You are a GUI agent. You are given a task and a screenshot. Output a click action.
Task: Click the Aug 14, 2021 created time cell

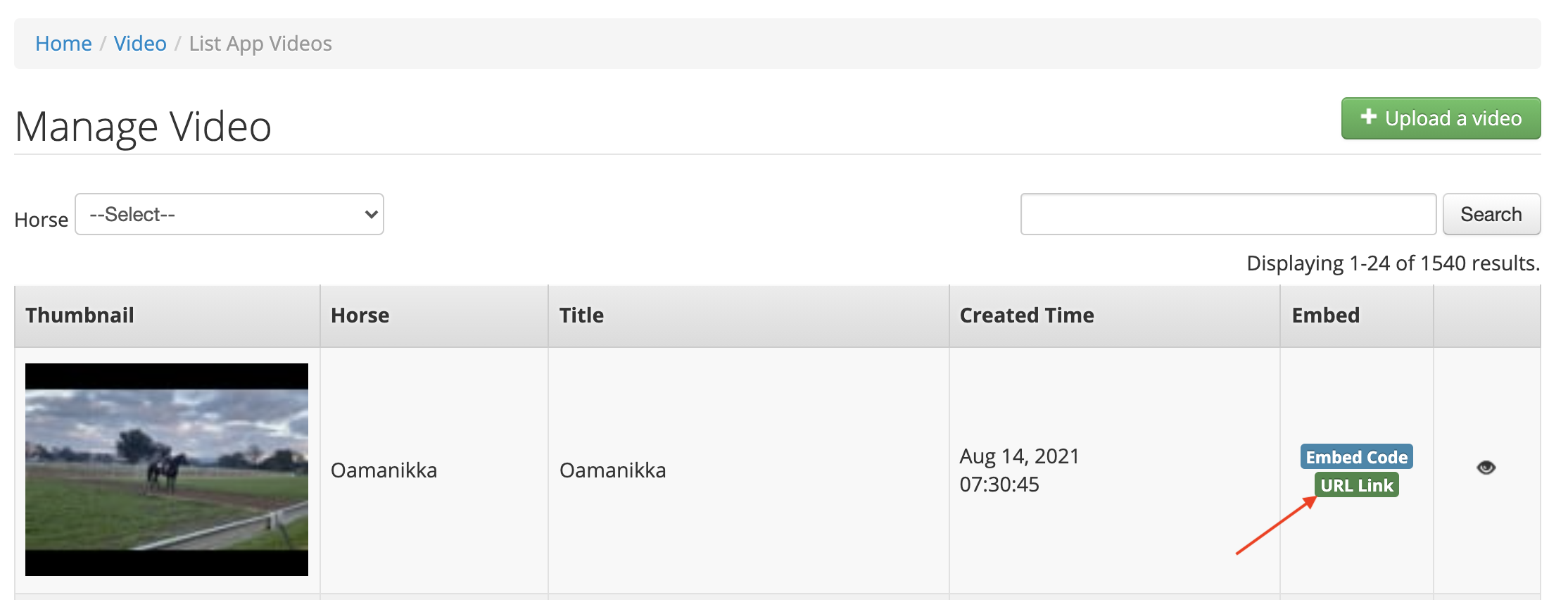click(x=1018, y=470)
